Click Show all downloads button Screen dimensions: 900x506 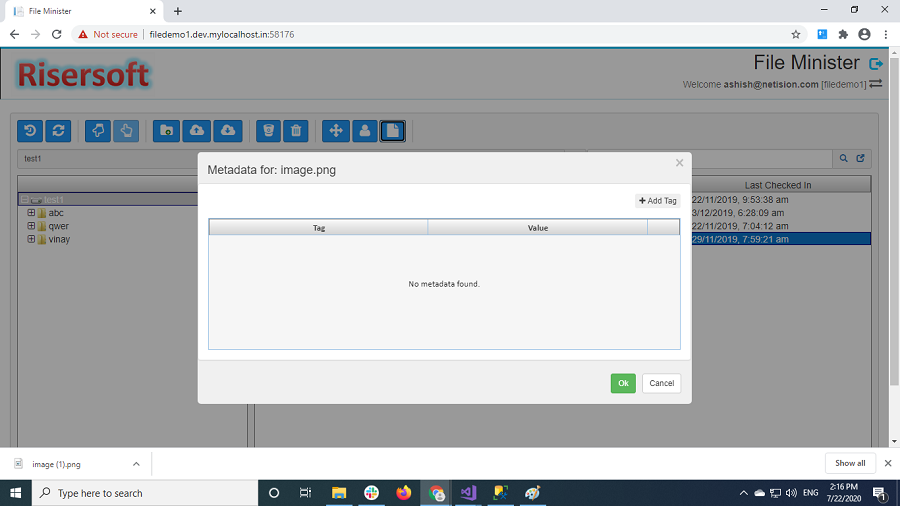(x=850, y=463)
